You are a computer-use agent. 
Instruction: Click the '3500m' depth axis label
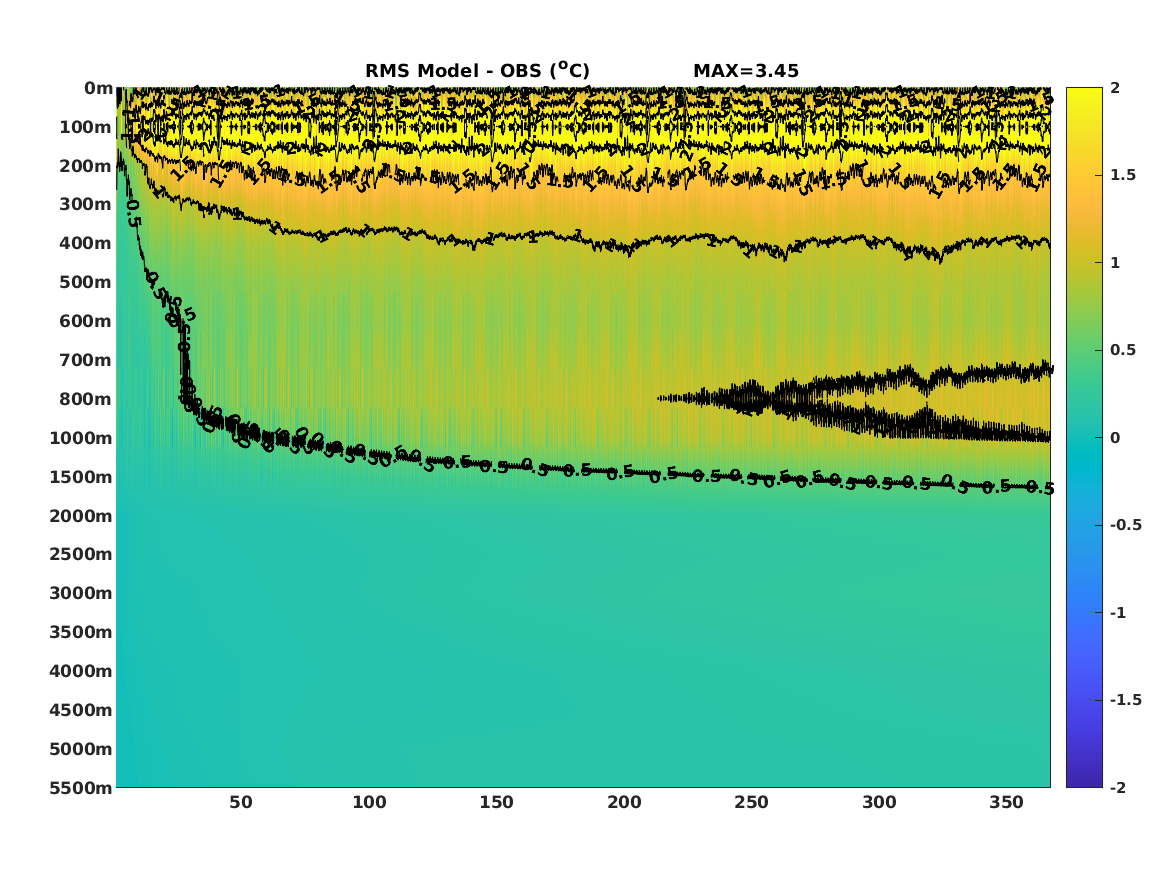point(81,632)
